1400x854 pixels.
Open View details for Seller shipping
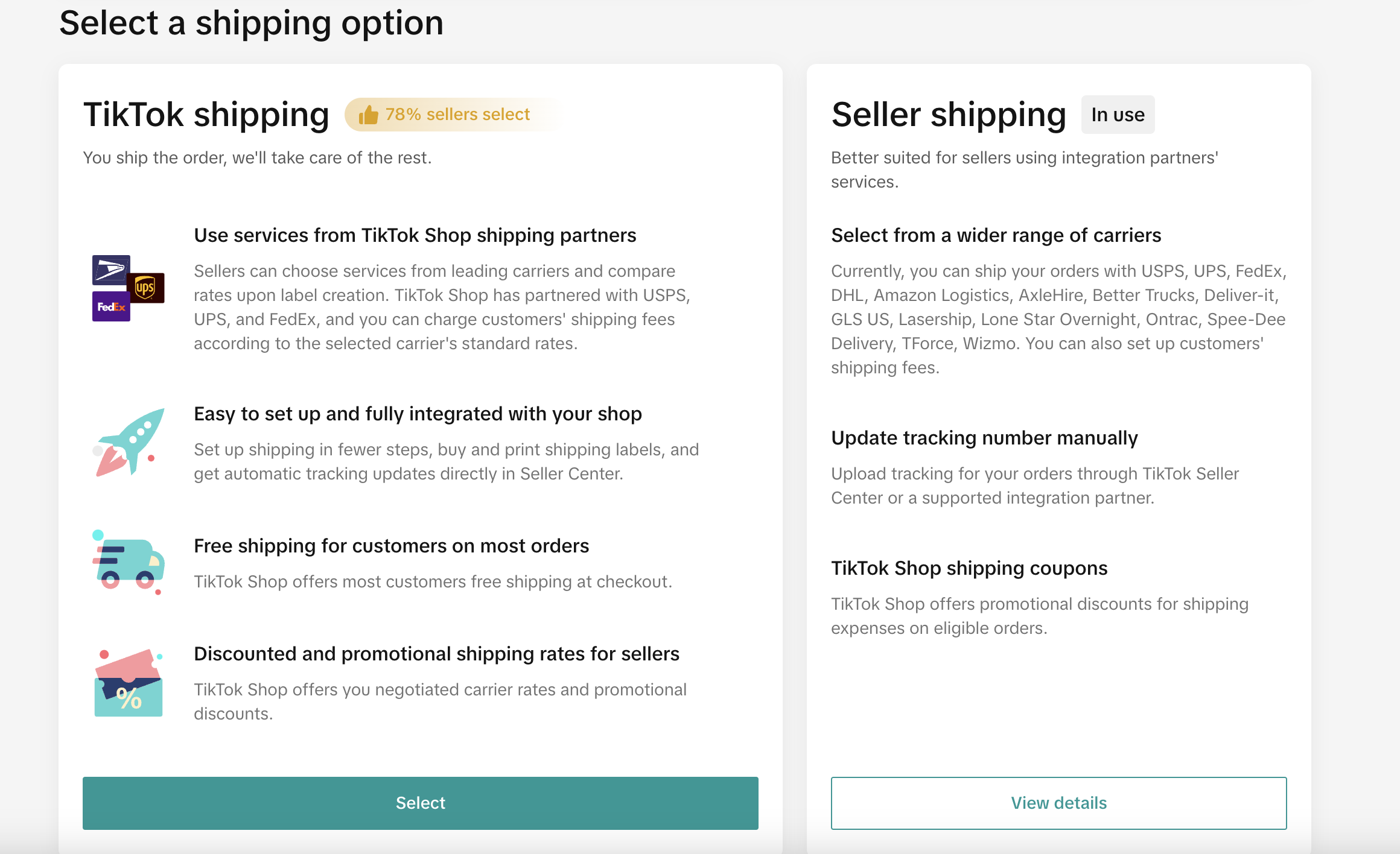pyautogui.click(x=1058, y=803)
